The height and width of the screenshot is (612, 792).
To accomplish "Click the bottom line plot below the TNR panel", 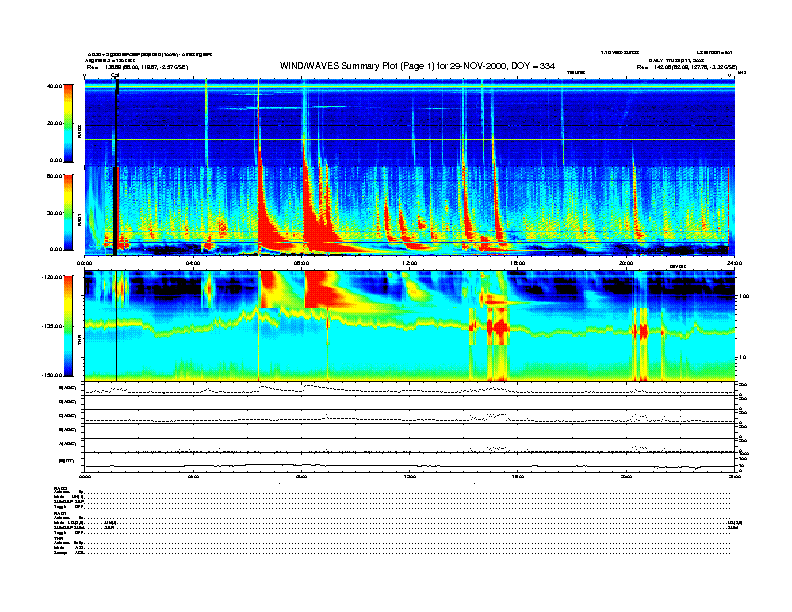I will 409,462.
